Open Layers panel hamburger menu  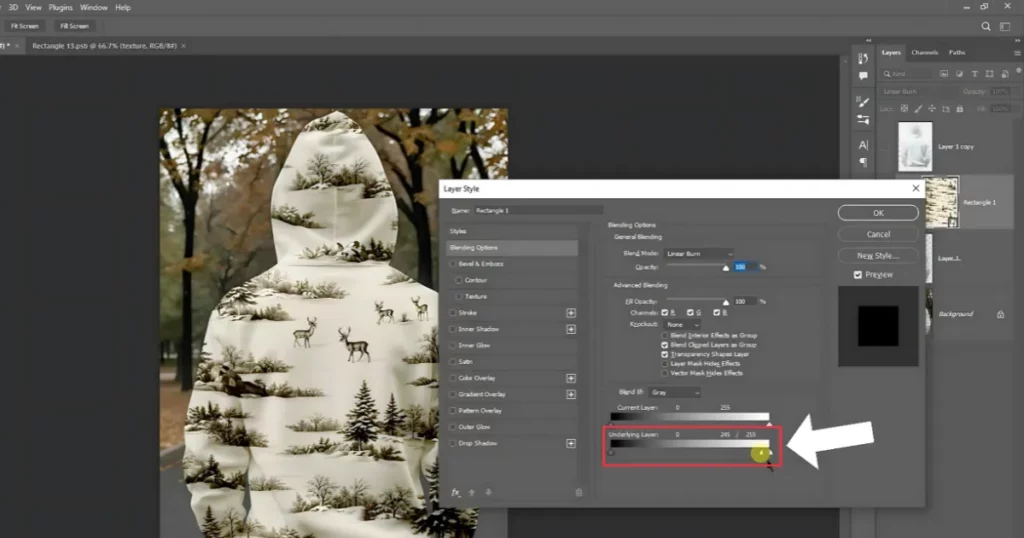coord(1017,53)
